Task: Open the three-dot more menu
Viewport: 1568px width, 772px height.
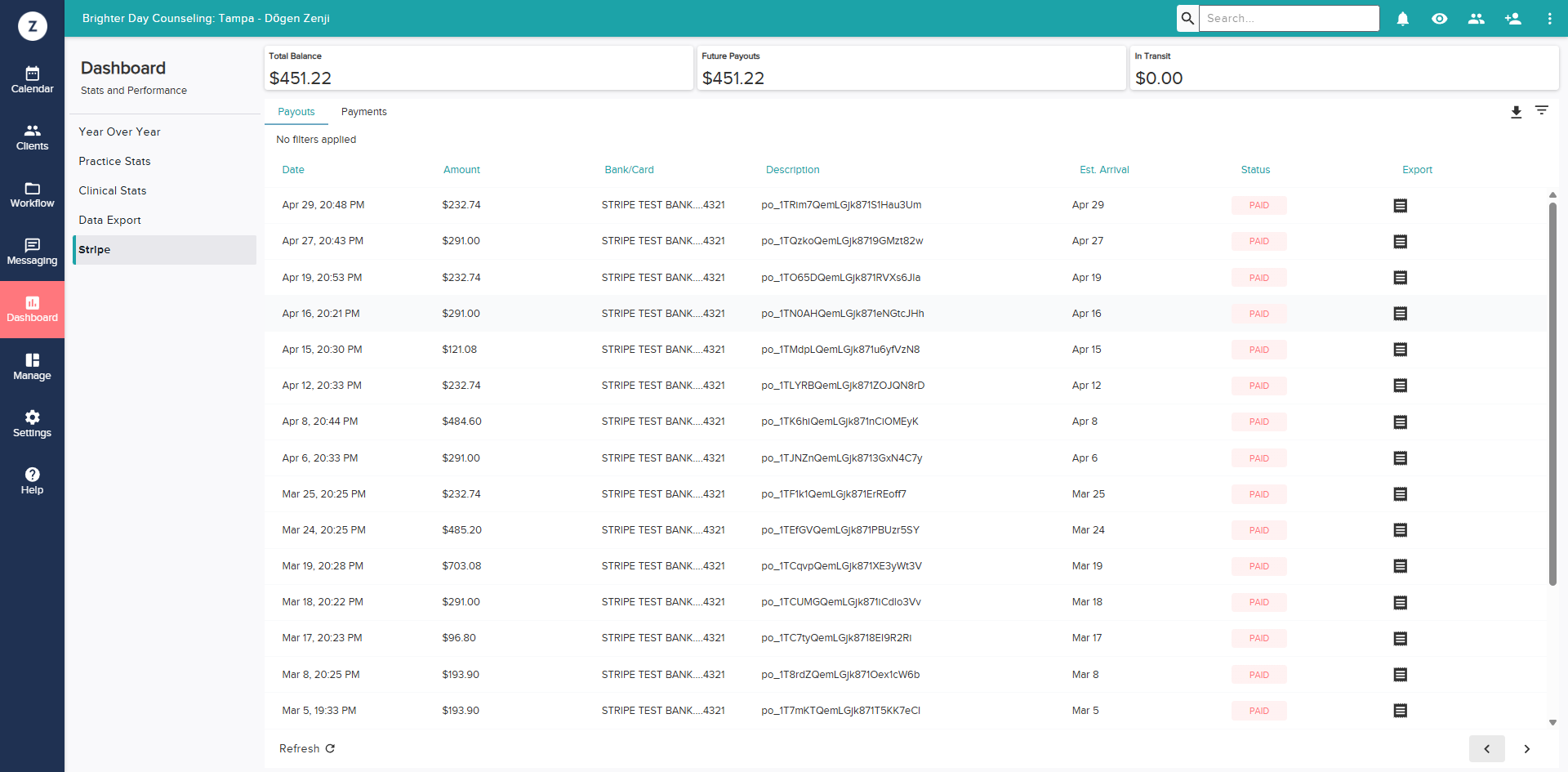Action: pyautogui.click(x=1549, y=18)
